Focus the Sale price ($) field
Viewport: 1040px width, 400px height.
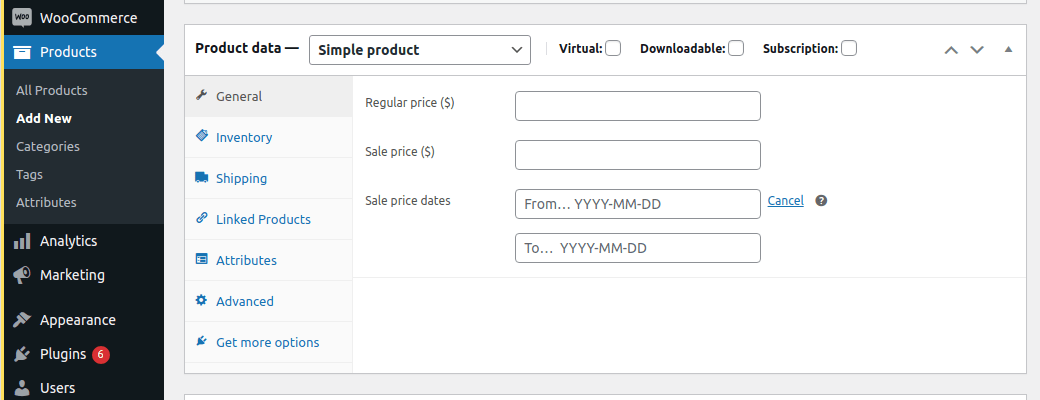point(637,155)
